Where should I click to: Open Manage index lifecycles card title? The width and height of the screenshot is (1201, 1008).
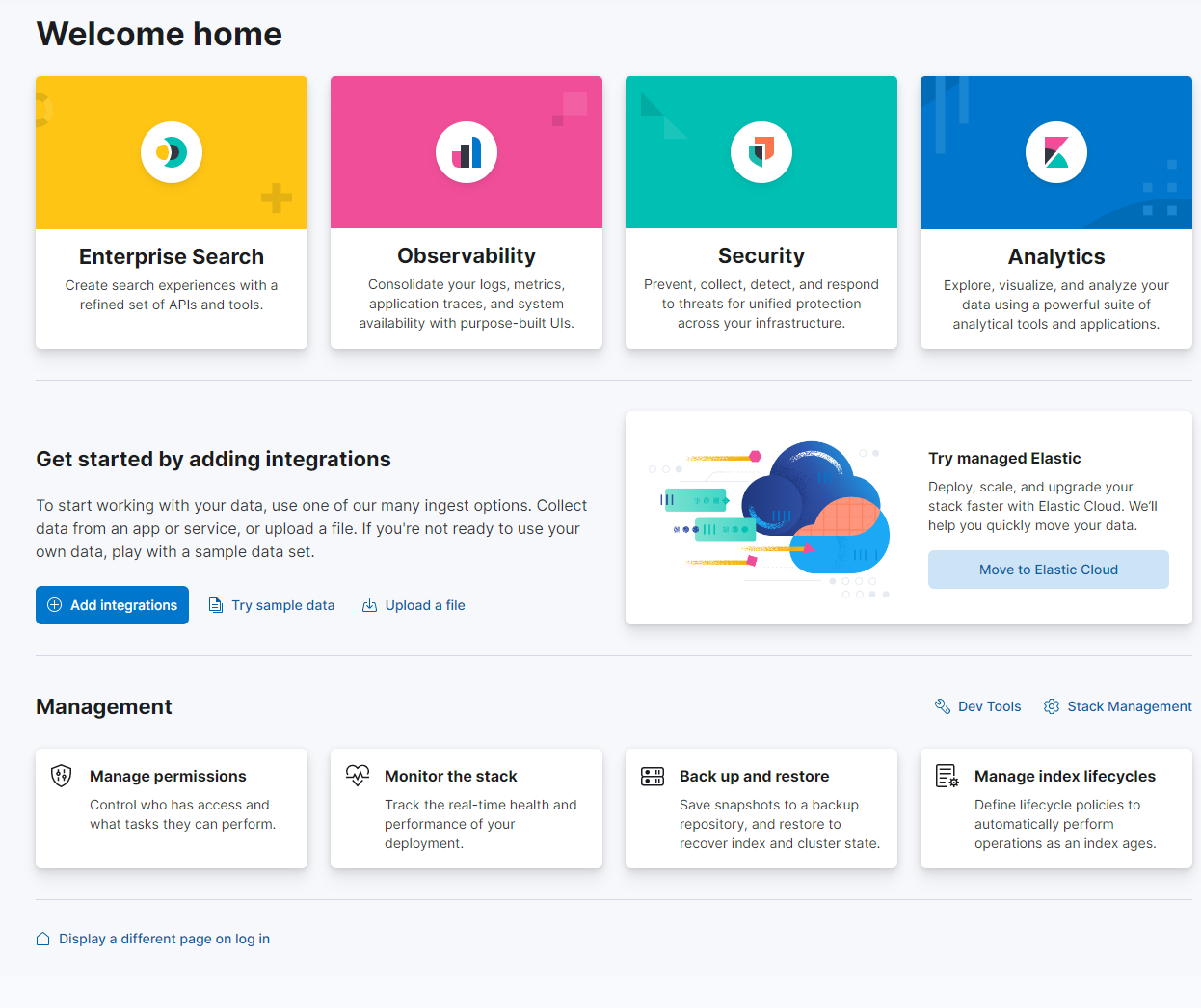point(1065,776)
